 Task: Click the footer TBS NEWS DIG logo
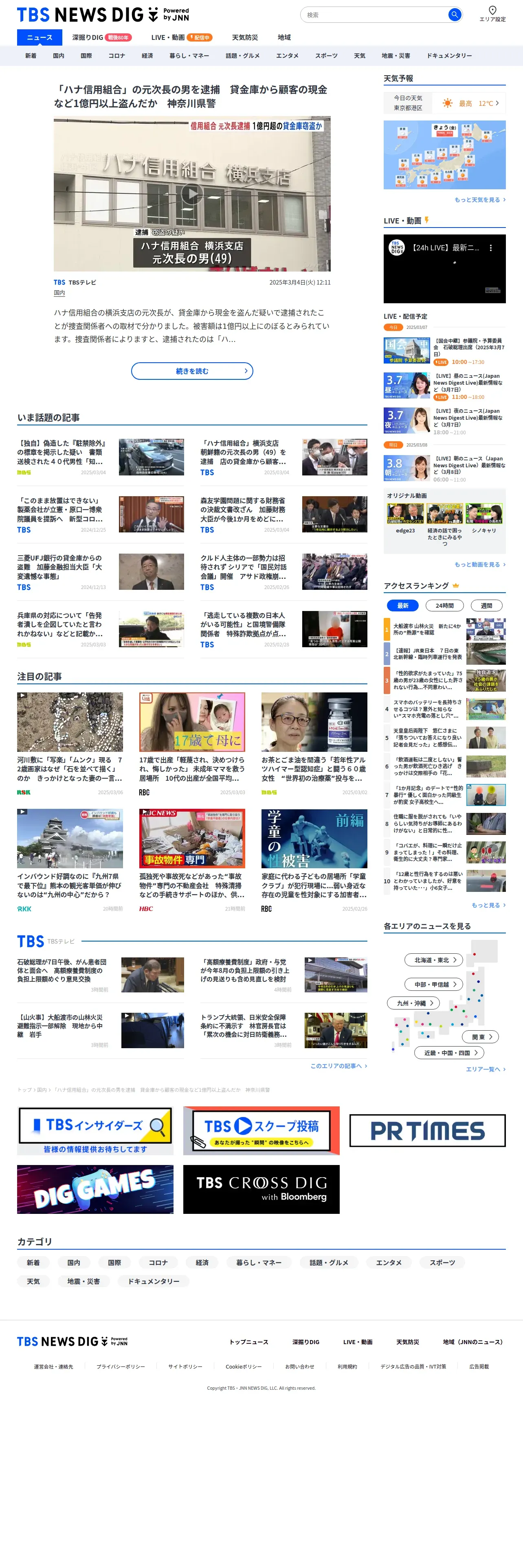point(73,1342)
